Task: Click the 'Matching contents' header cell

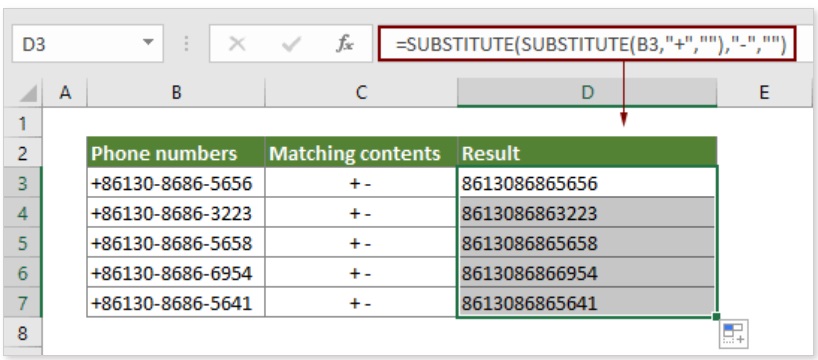Action: point(361,153)
